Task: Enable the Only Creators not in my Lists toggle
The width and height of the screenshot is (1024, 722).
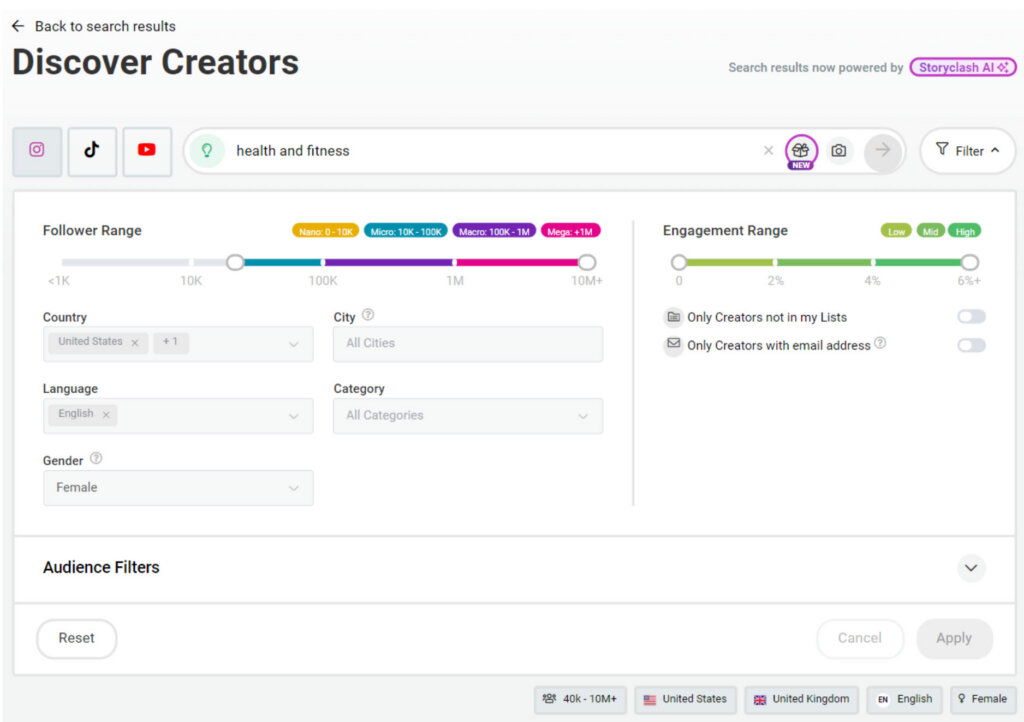Action: point(971,316)
